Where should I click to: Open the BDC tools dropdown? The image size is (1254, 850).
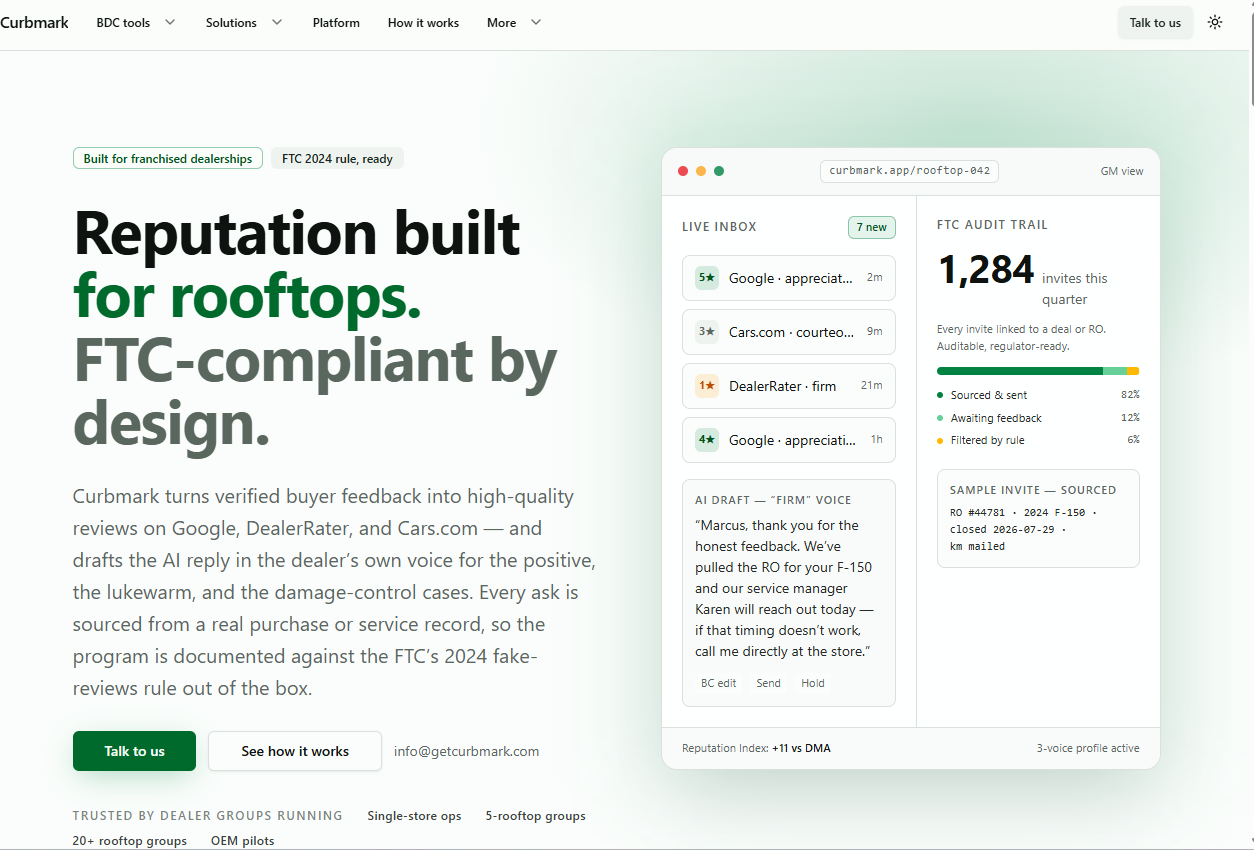(x=136, y=22)
